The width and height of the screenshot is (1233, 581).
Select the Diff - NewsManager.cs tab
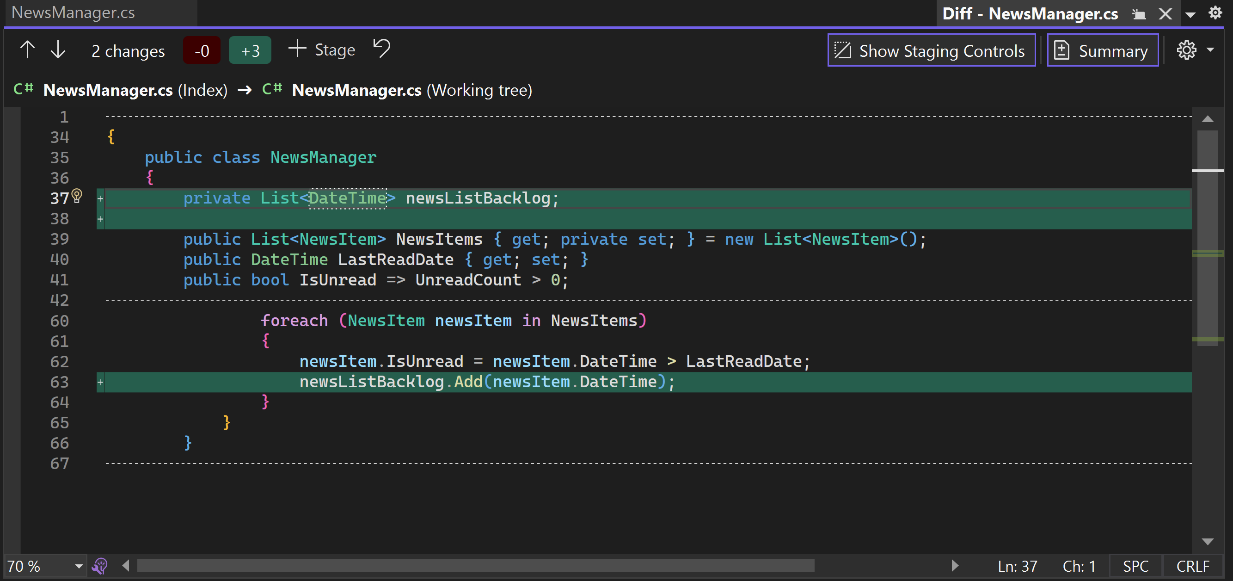coord(1030,14)
